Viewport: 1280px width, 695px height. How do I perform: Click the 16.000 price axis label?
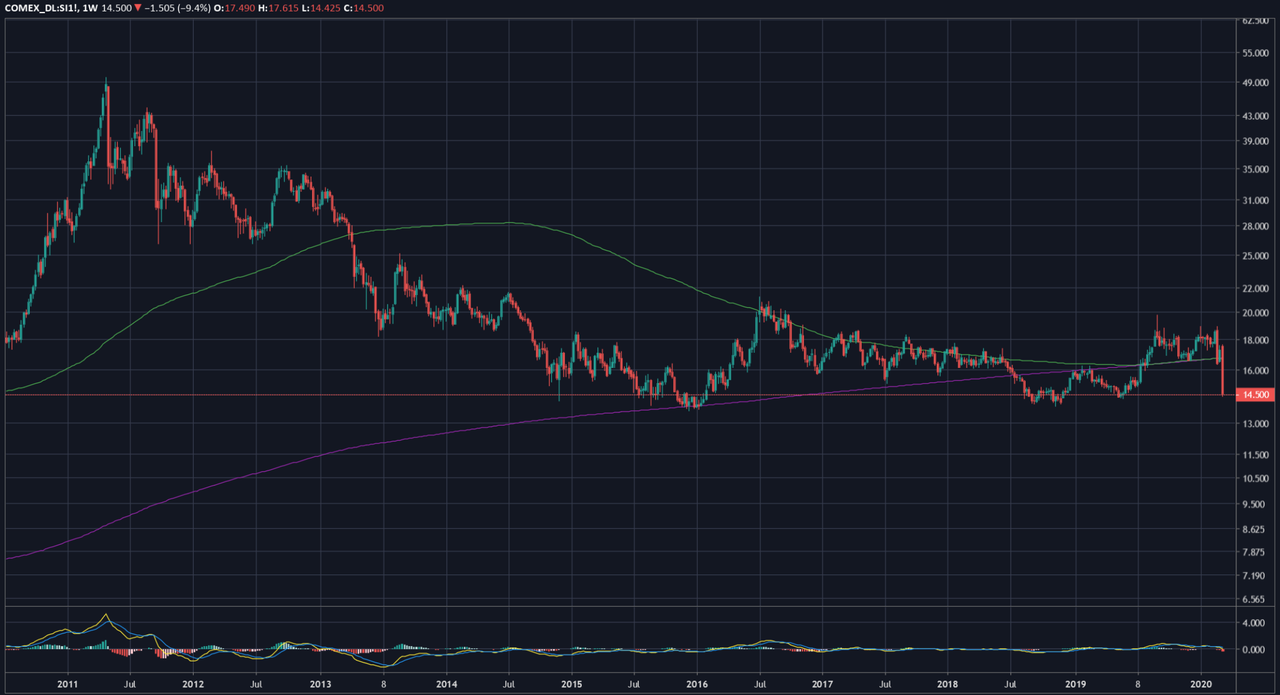pos(1254,371)
